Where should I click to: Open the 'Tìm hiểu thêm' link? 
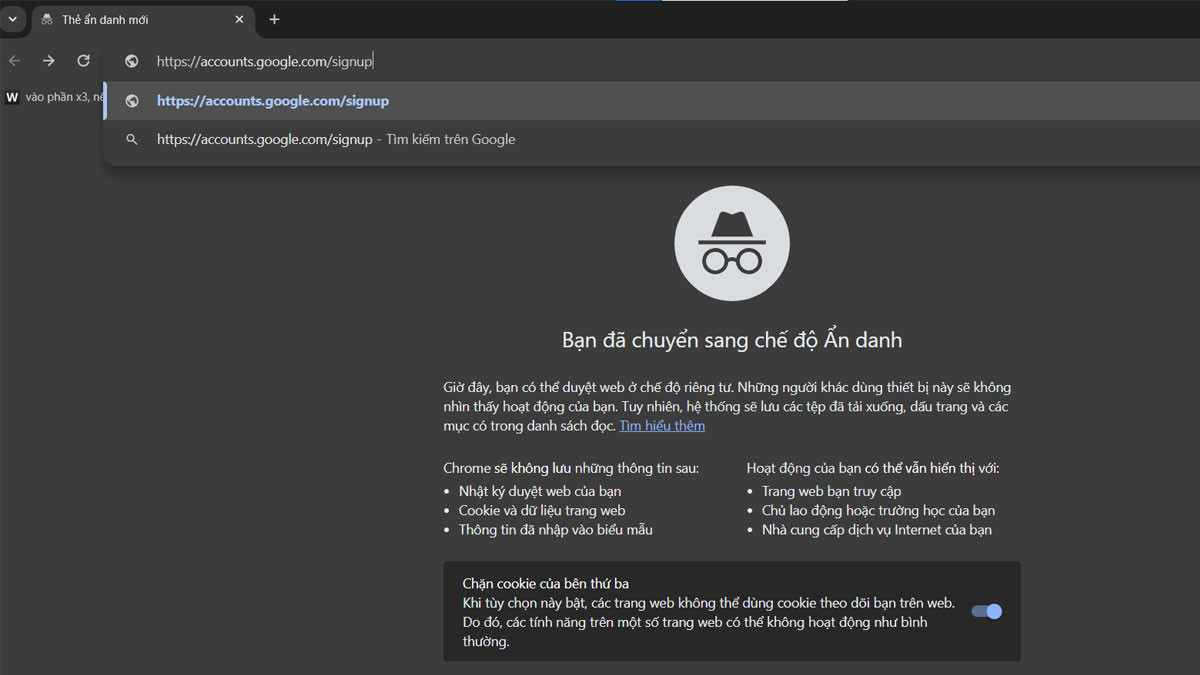(661, 425)
